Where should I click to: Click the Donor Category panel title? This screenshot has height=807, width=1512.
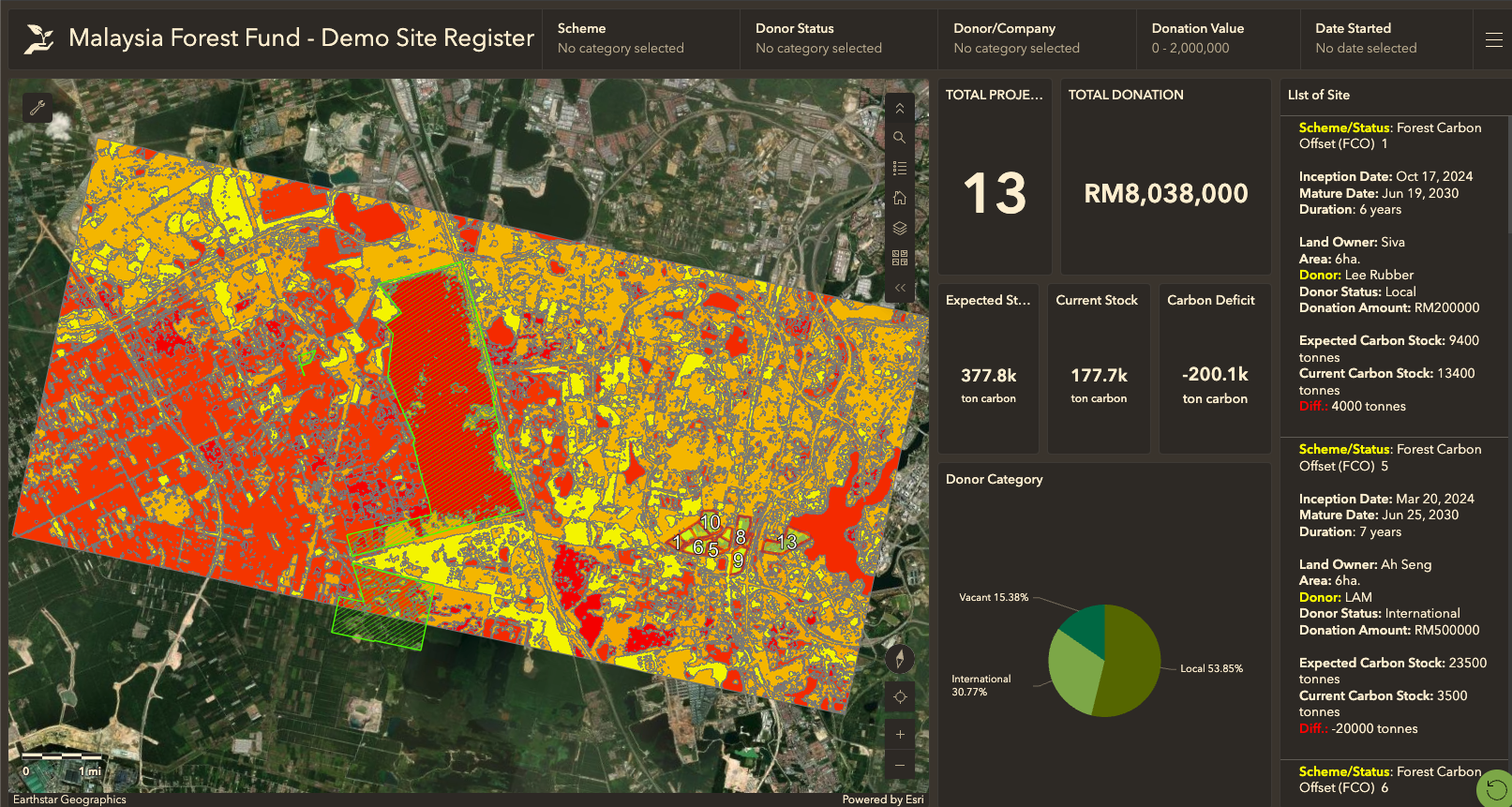tap(994, 479)
